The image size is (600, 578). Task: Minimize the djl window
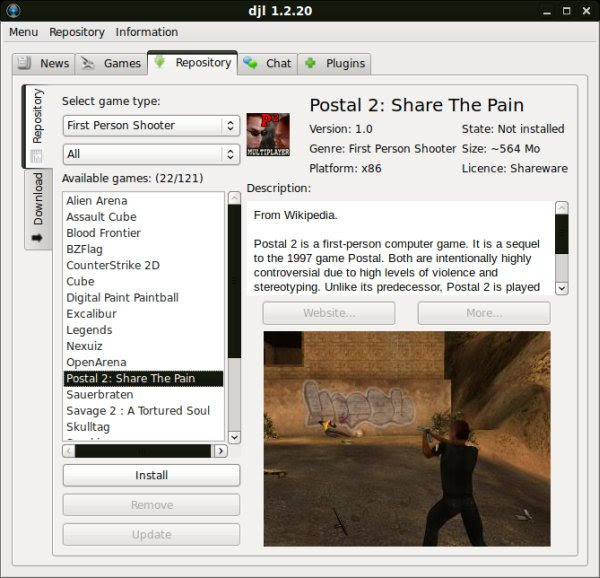point(547,11)
